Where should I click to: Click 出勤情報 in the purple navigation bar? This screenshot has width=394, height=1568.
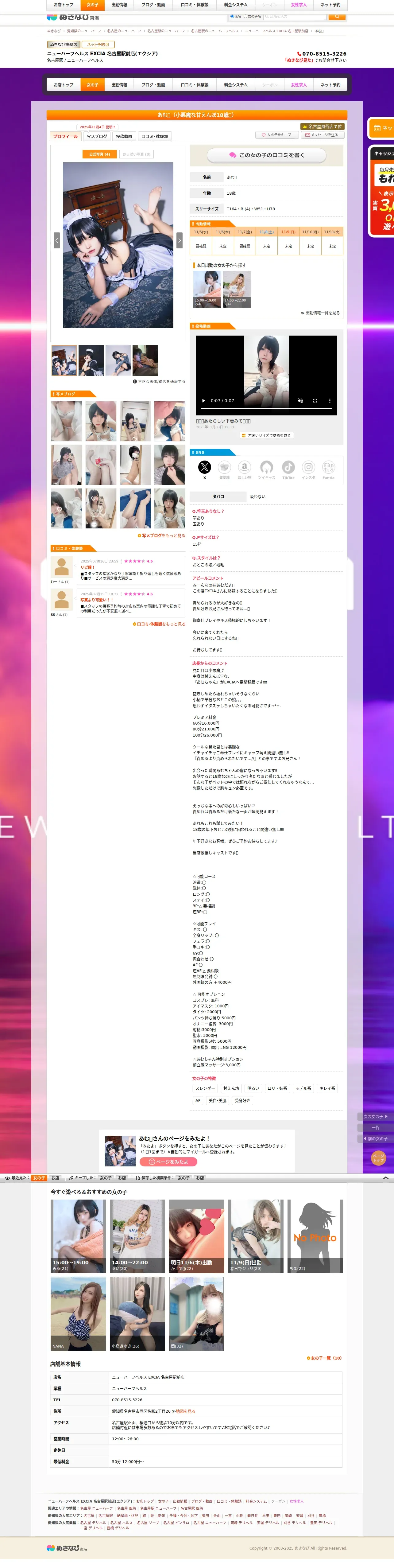[119, 85]
